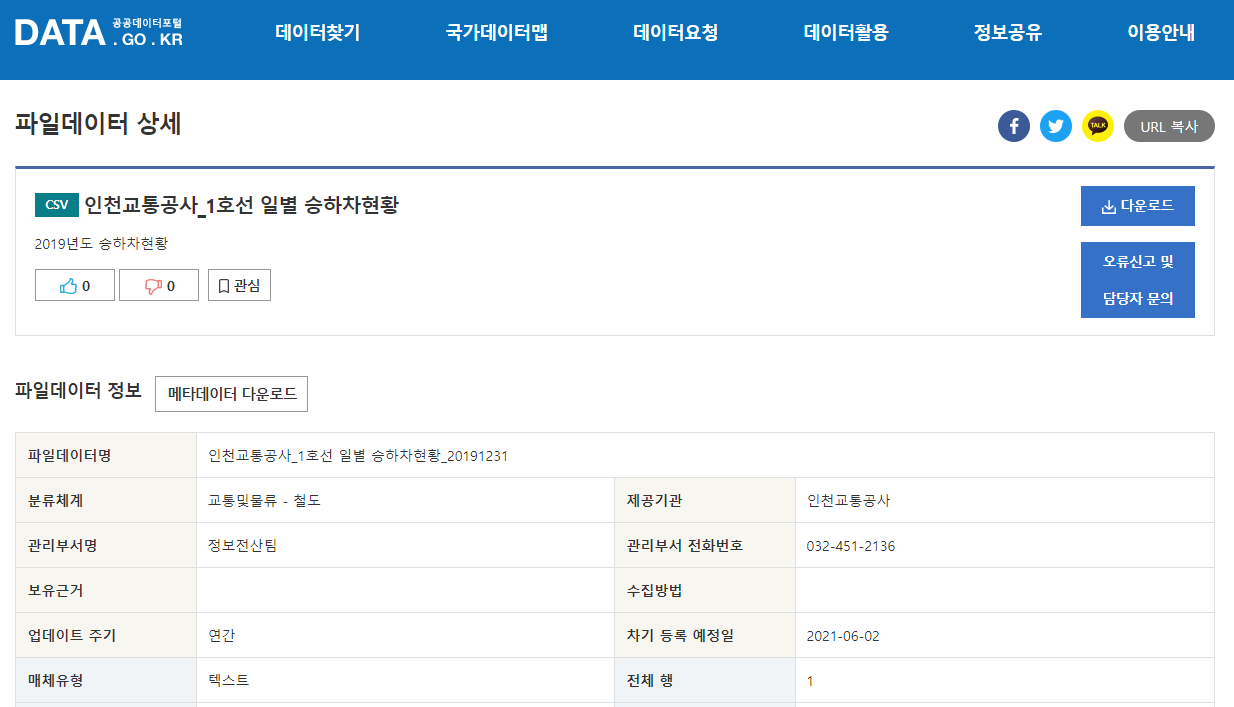Open the 데이터찾기 menu
Image resolution: width=1234 pixels, height=707 pixels.
click(318, 32)
